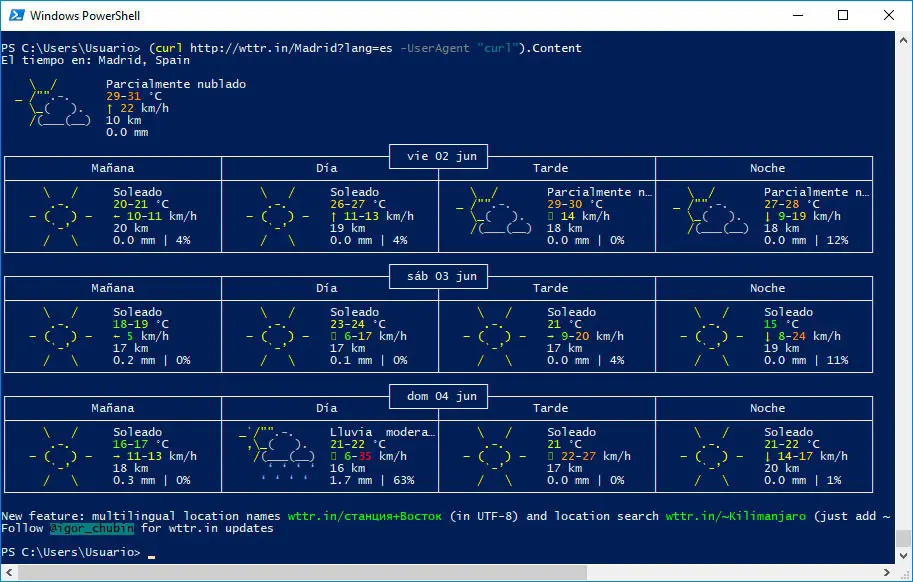
Task: Click the '27-28 °C' temperature in vie Noche
Action: click(792, 204)
